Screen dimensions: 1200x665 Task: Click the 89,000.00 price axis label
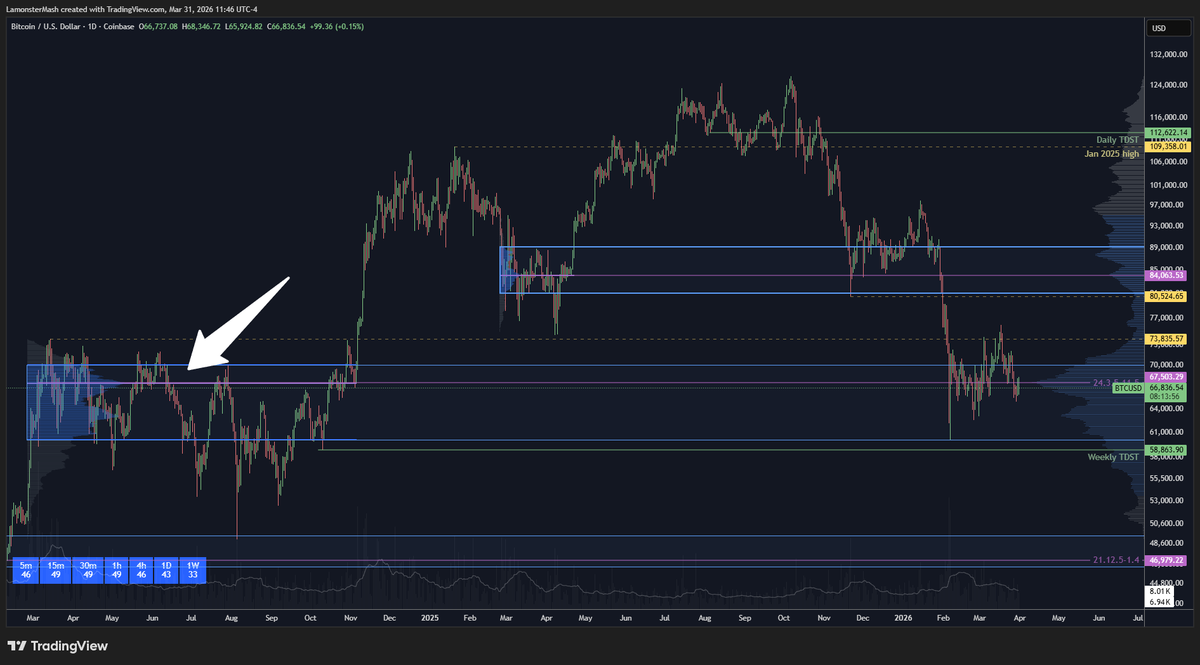(1166, 248)
